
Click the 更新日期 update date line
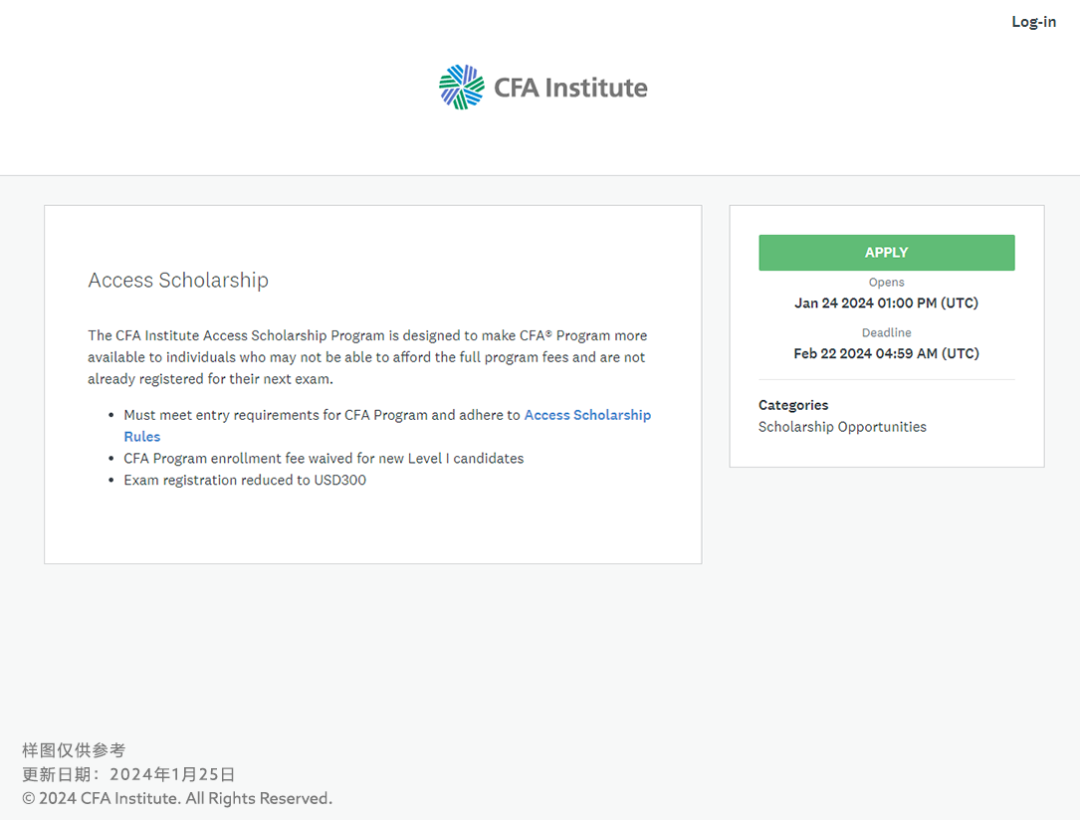tap(129, 774)
